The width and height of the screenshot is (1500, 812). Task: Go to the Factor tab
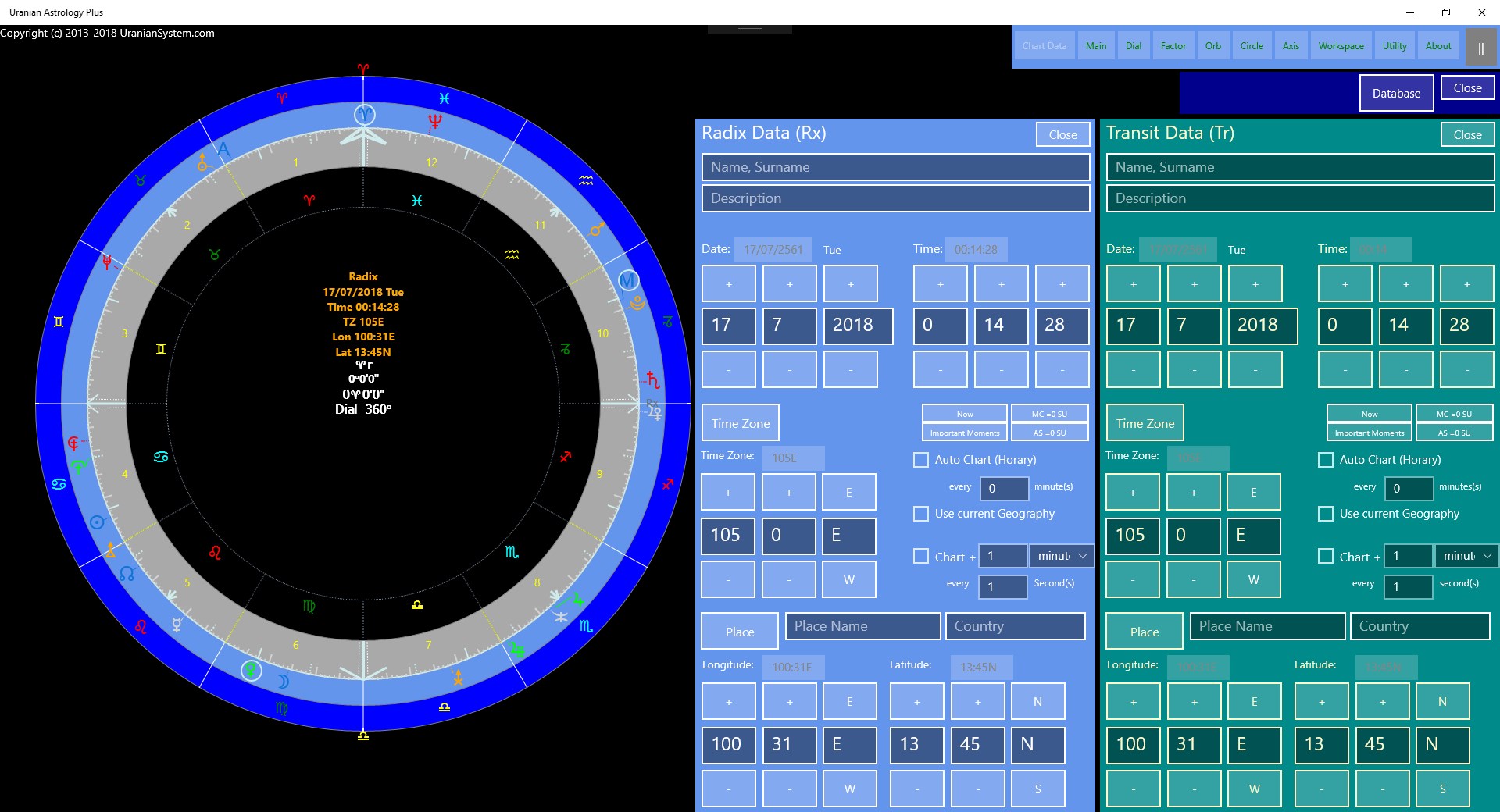(x=1173, y=46)
